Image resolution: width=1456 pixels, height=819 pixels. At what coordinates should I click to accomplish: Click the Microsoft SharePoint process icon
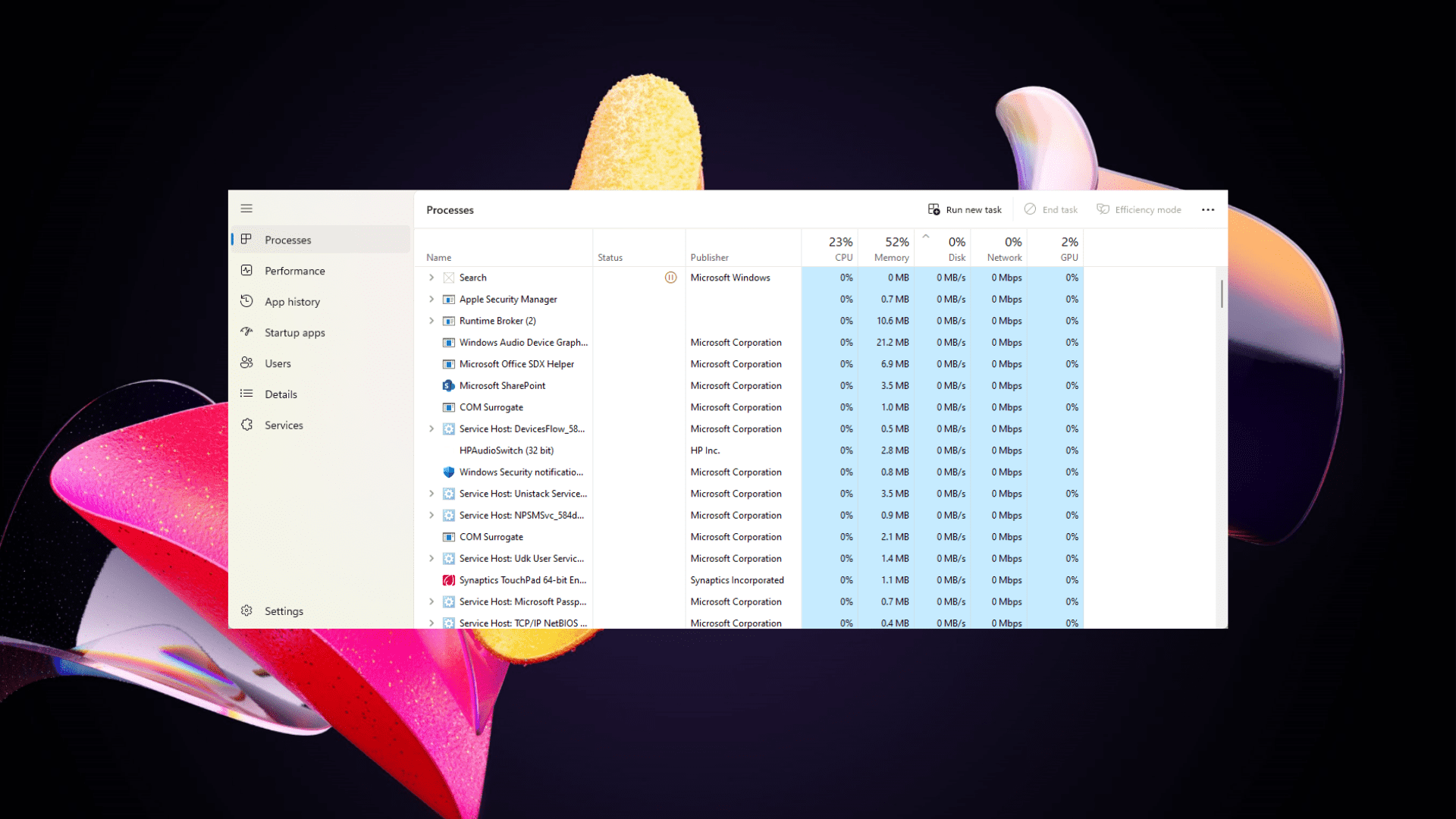449,386
